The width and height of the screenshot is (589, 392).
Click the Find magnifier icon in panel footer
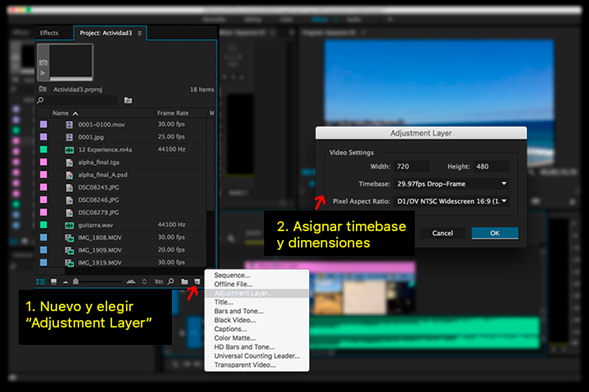[x=171, y=281]
